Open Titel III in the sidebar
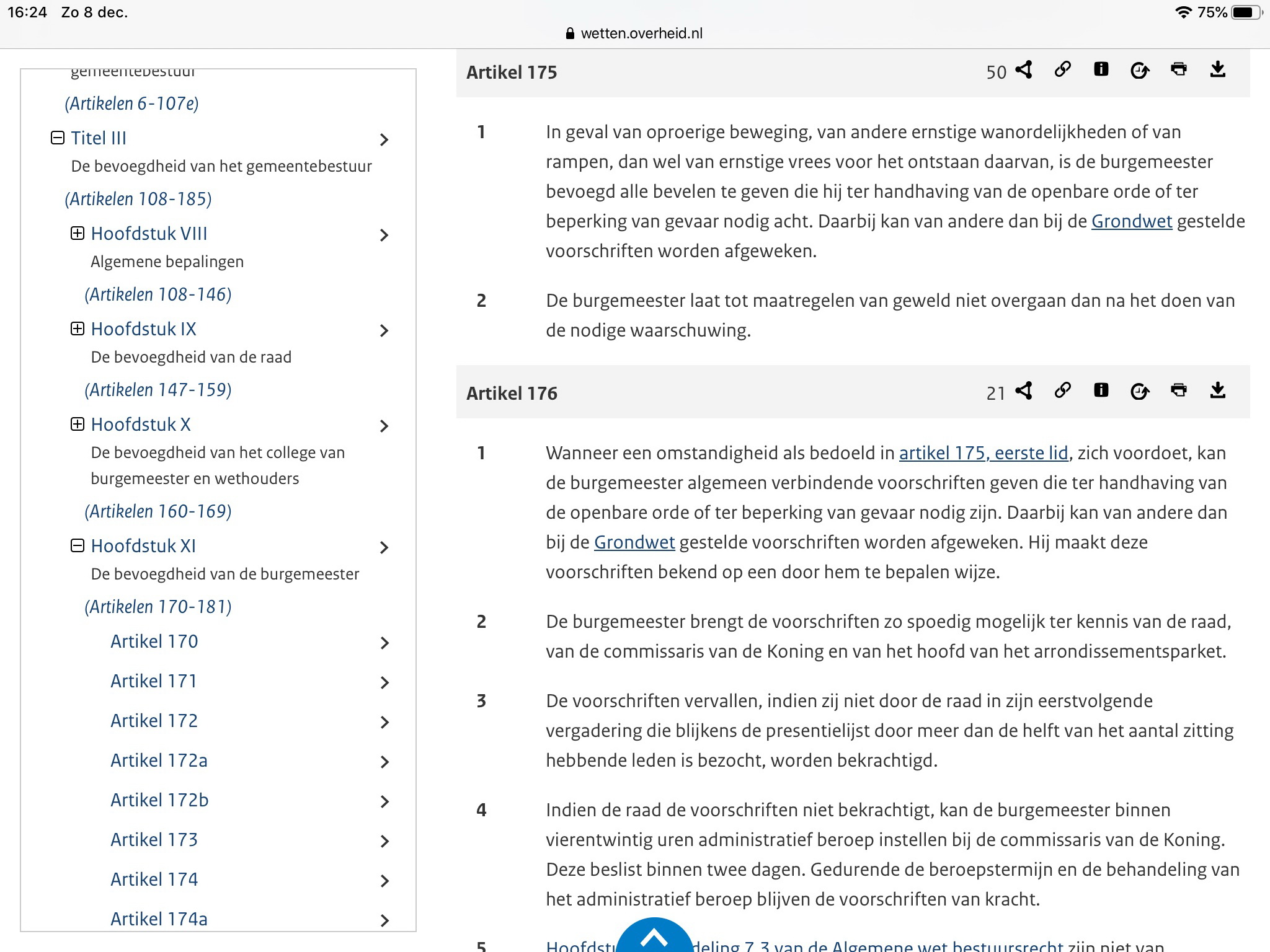The width and height of the screenshot is (1270, 952). tap(99, 138)
